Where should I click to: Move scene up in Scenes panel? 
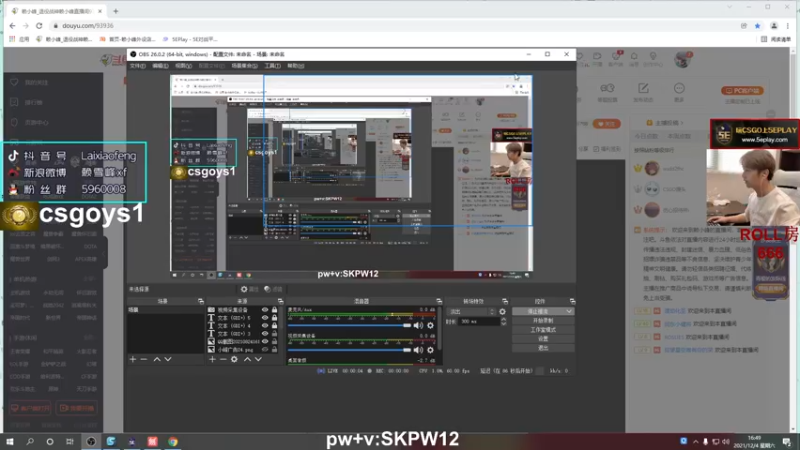pyautogui.click(x=157, y=359)
